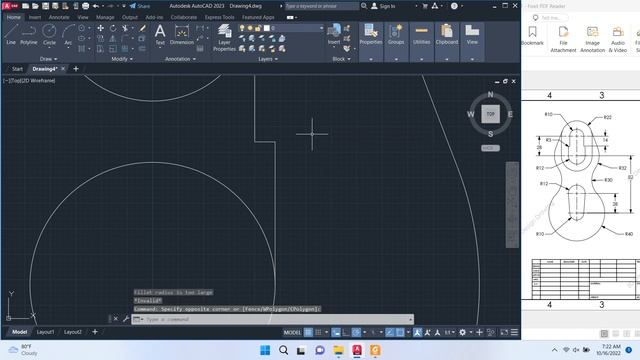Click the Undo arrow in quick access toolbar
640x360 pixels.
[x=96, y=6]
